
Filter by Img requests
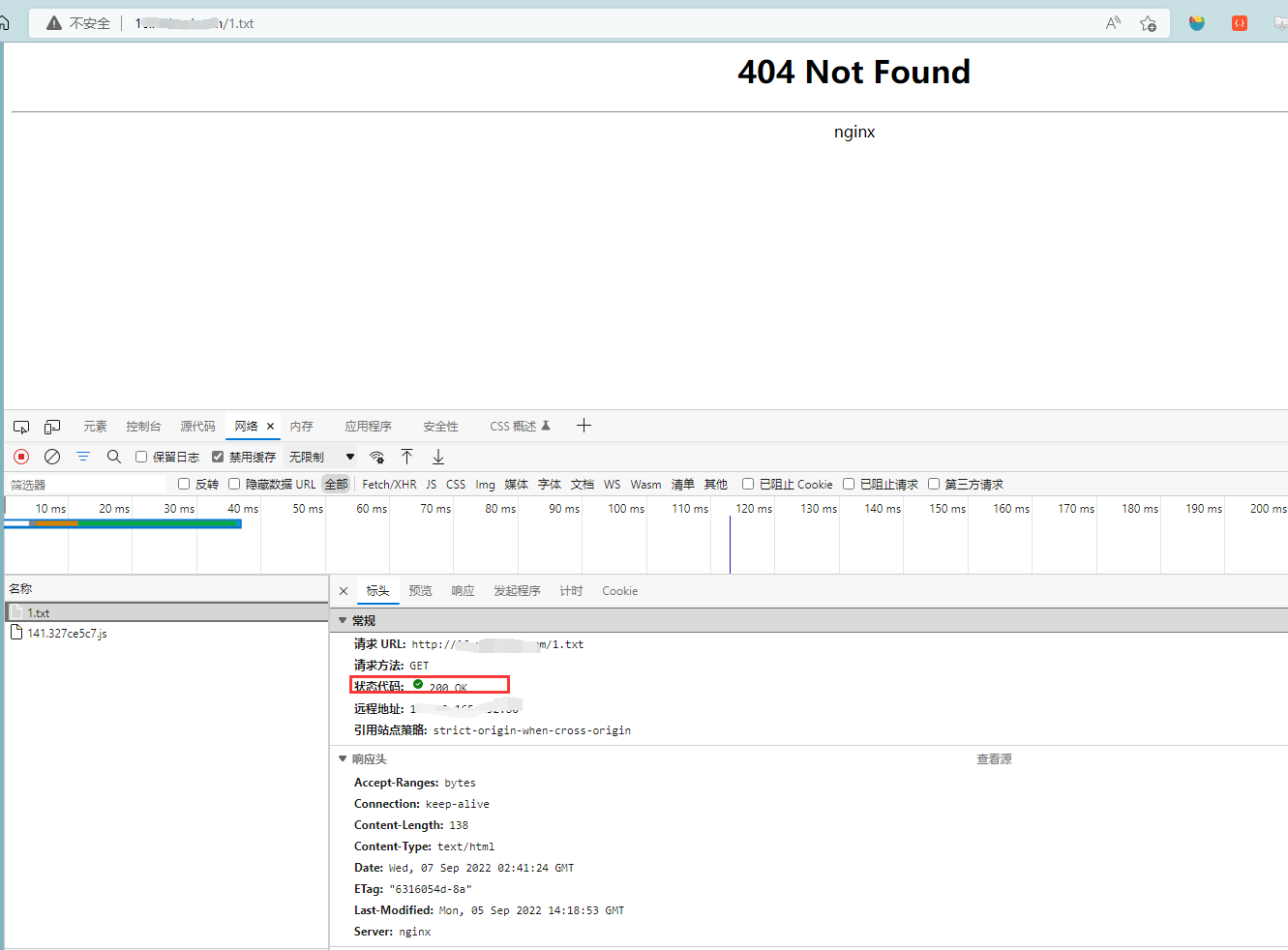[485, 485]
